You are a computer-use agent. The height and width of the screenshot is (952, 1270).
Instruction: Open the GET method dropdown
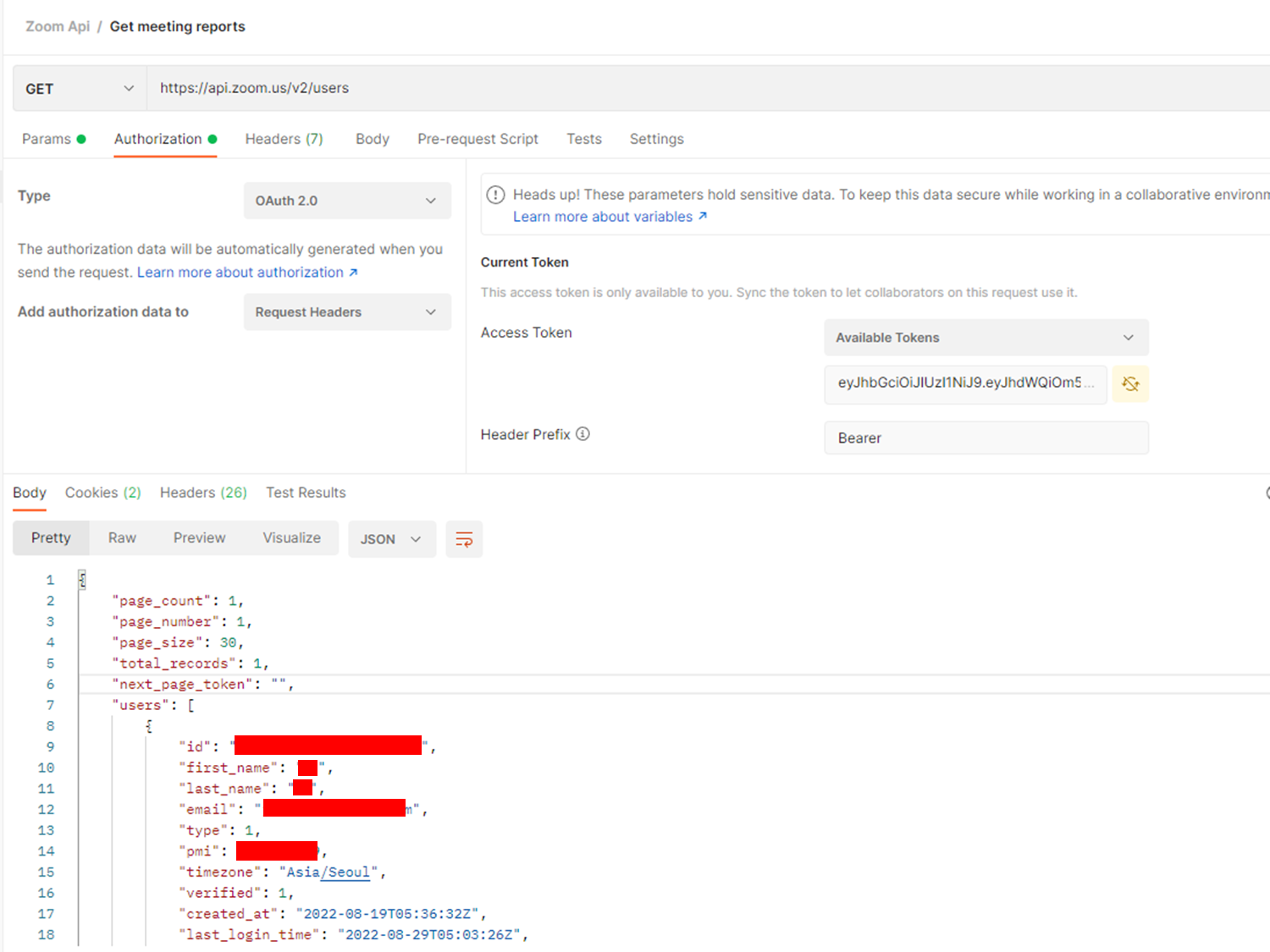(x=80, y=89)
